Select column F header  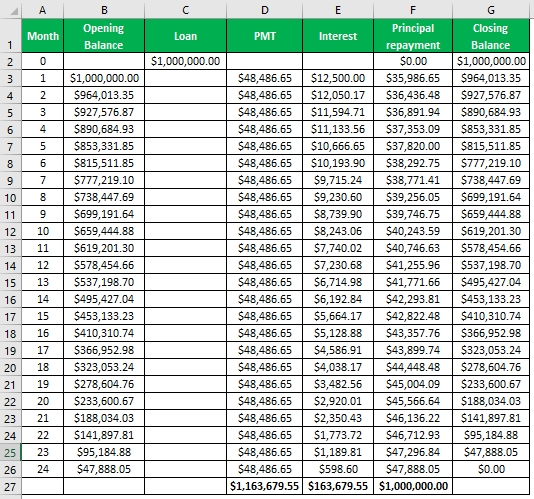[x=413, y=10]
